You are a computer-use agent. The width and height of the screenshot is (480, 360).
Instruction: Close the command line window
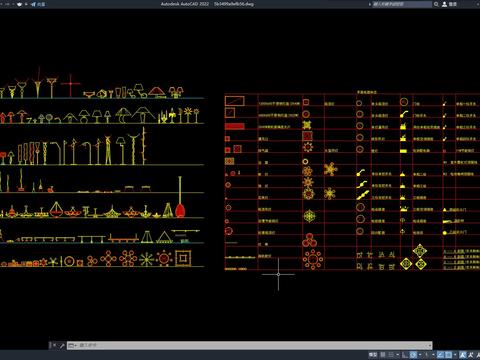coord(54,345)
